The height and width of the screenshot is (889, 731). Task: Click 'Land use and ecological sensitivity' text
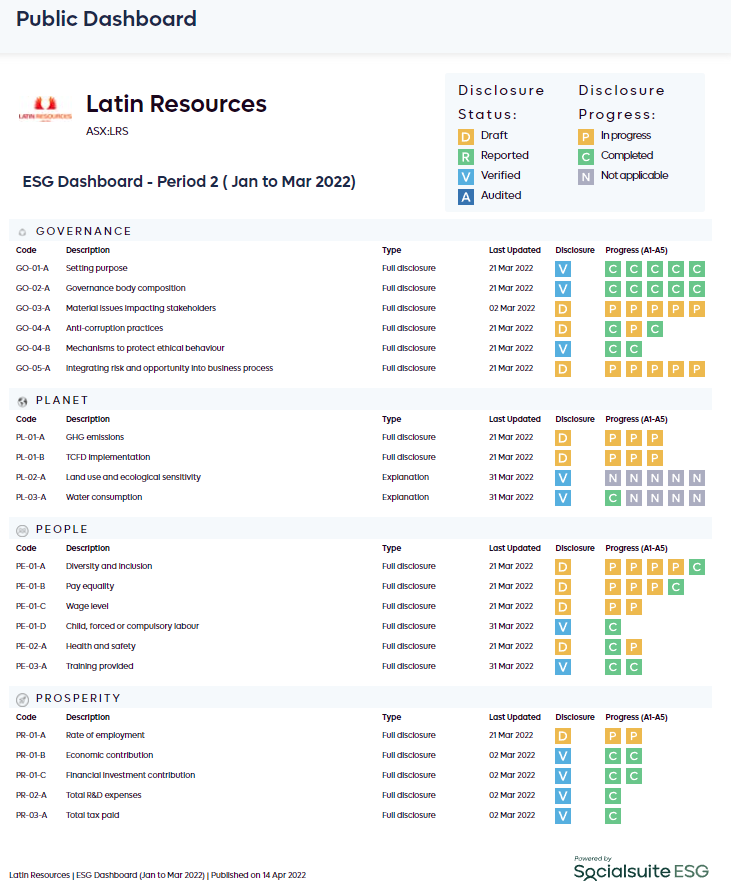(133, 477)
